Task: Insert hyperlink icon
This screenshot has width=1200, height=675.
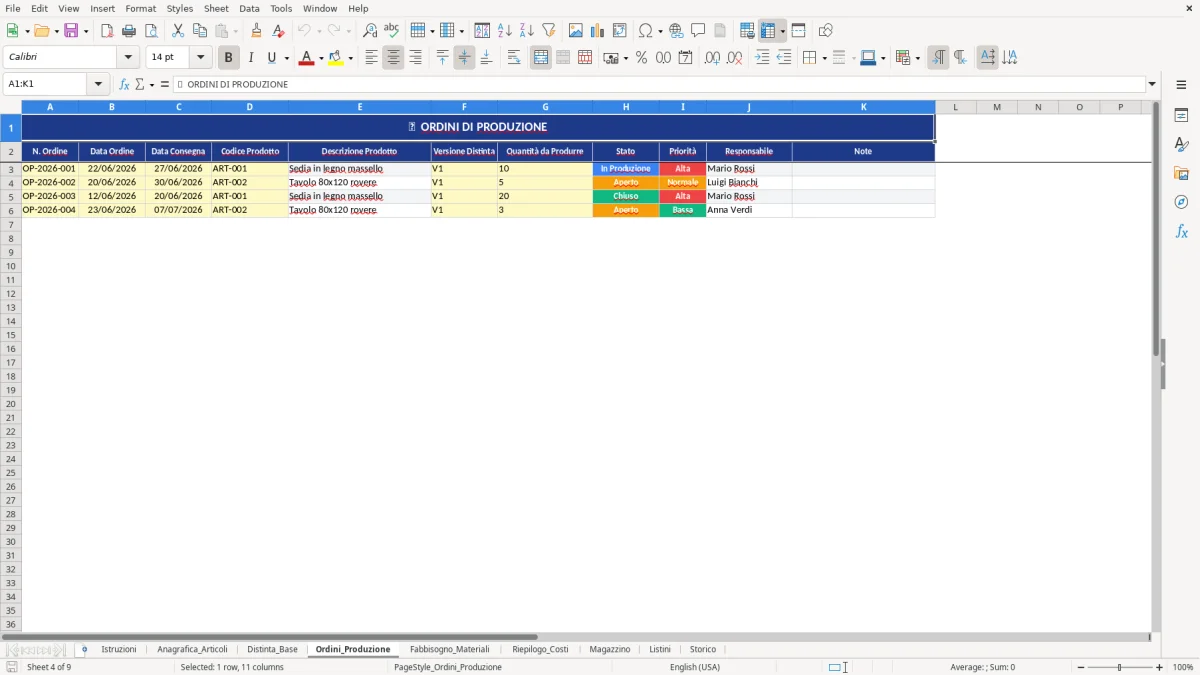Action: [x=676, y=30]
